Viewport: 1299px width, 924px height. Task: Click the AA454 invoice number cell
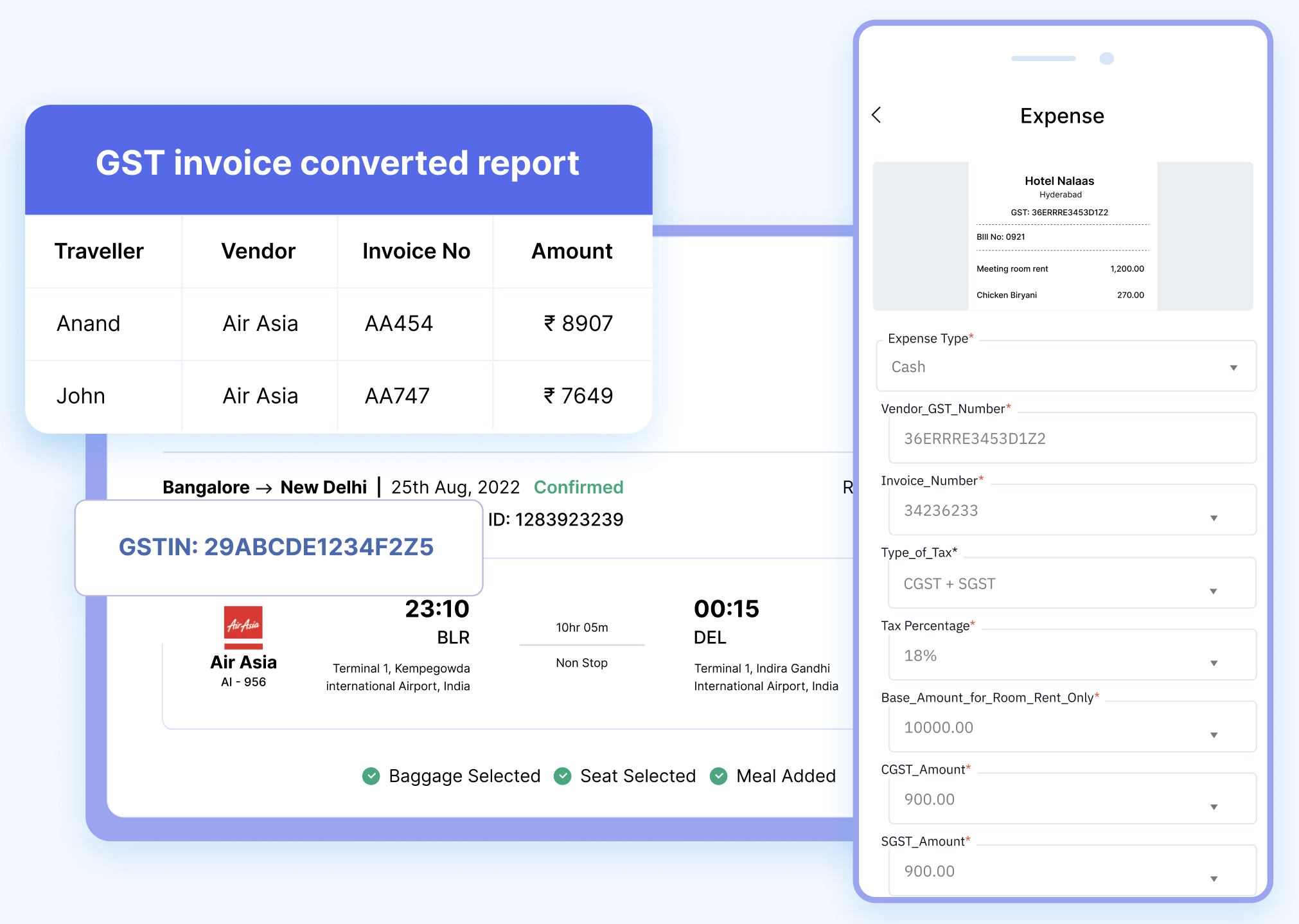coord(399,323)
